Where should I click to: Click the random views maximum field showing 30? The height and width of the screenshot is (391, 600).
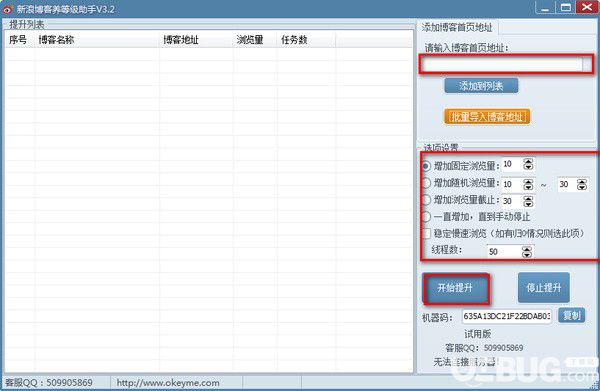(567, 184)
